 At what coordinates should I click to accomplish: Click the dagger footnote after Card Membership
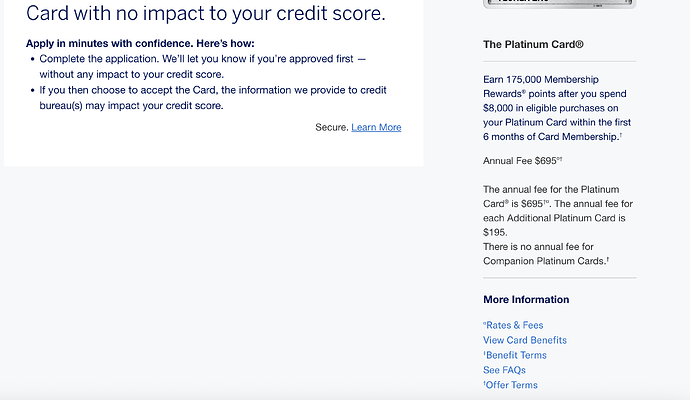[619, 134]
